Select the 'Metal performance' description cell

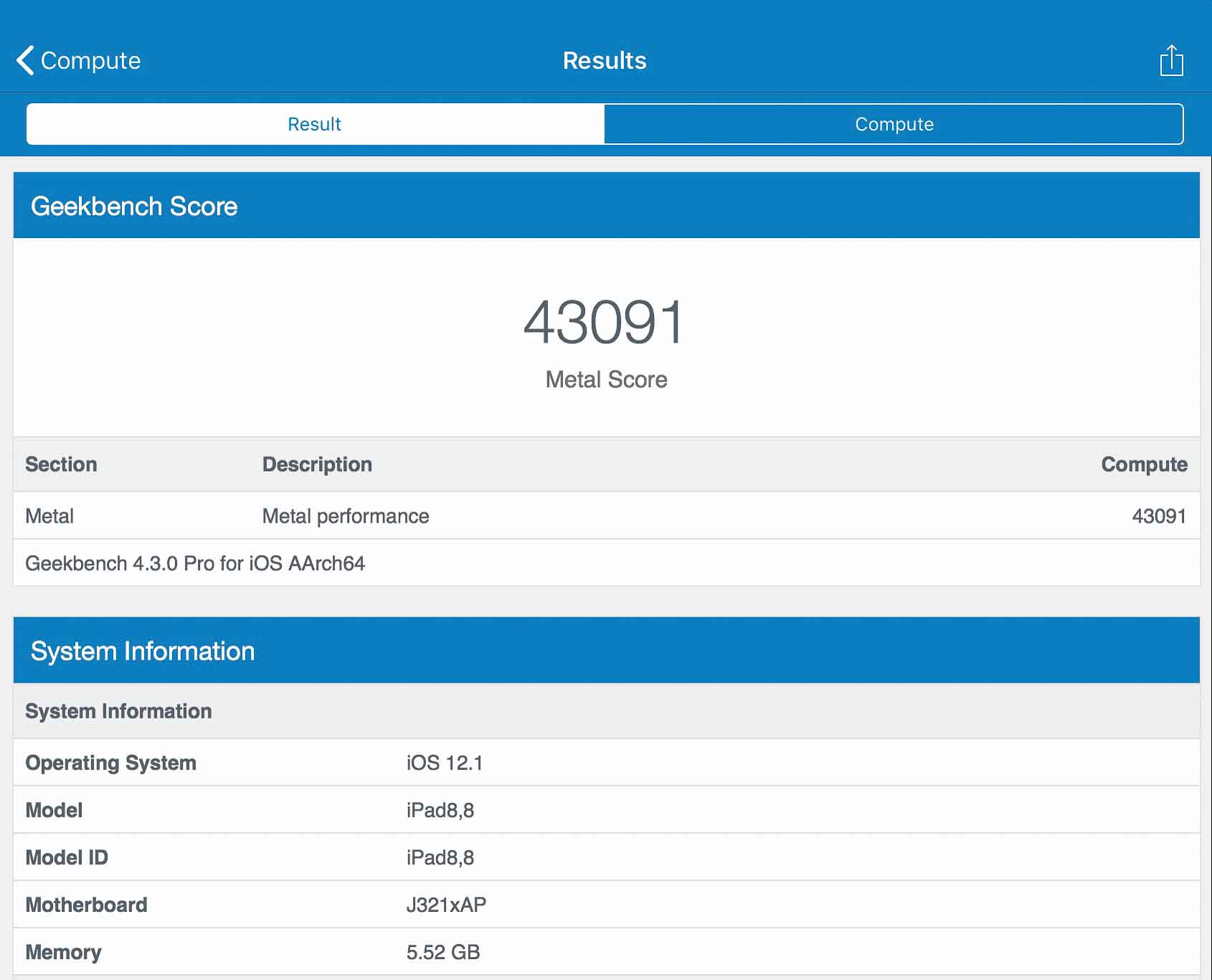point(346,515)
